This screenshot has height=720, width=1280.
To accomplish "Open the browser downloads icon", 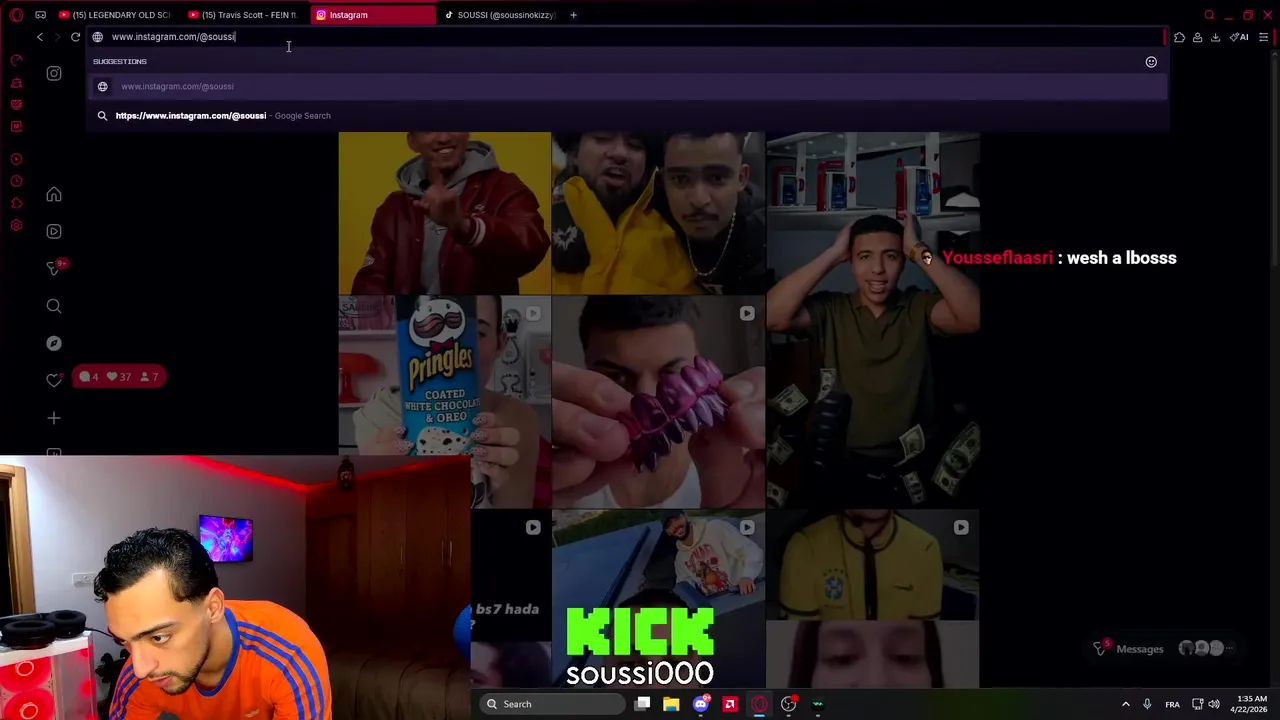I will (x=1215, y=37).
